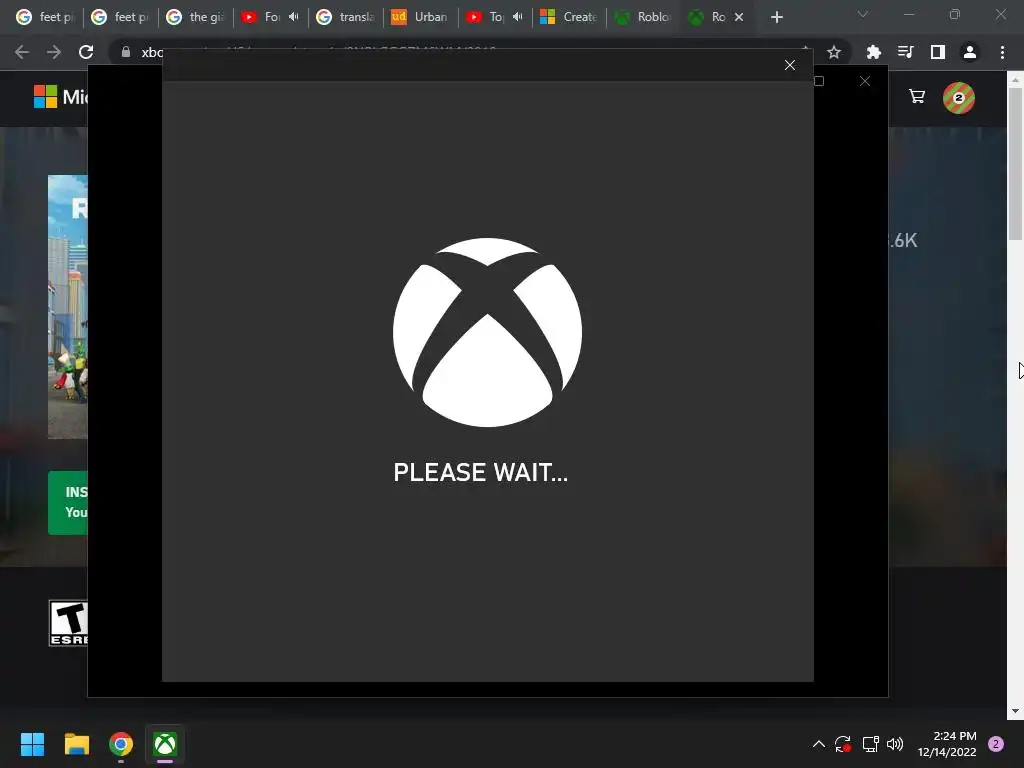
Task: Open a new Chrome tab
Action: (776, 17)
